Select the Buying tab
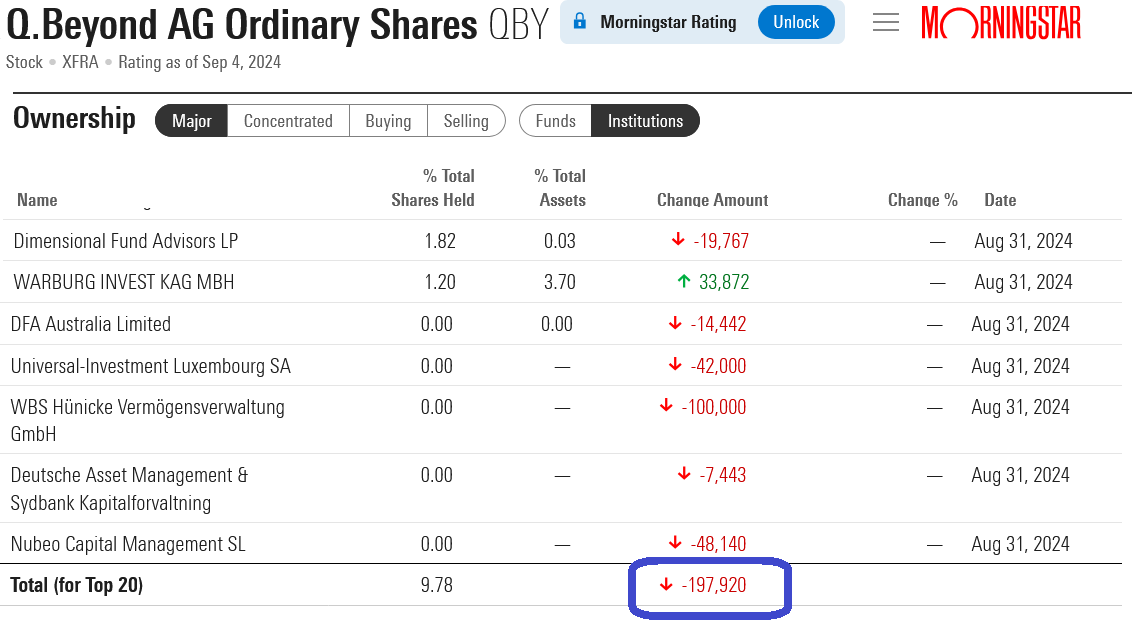The height and width of the screenshot is (630, 1140). click(x=388, y=121)
